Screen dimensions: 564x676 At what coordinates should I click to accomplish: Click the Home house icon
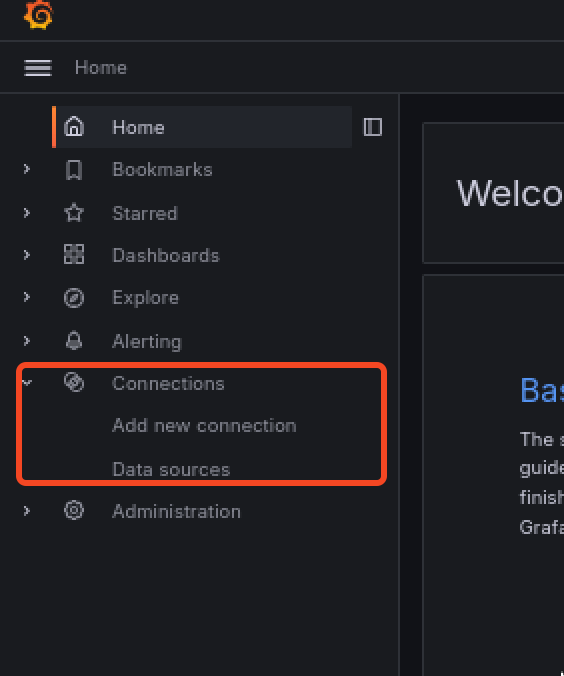point(74,127)
